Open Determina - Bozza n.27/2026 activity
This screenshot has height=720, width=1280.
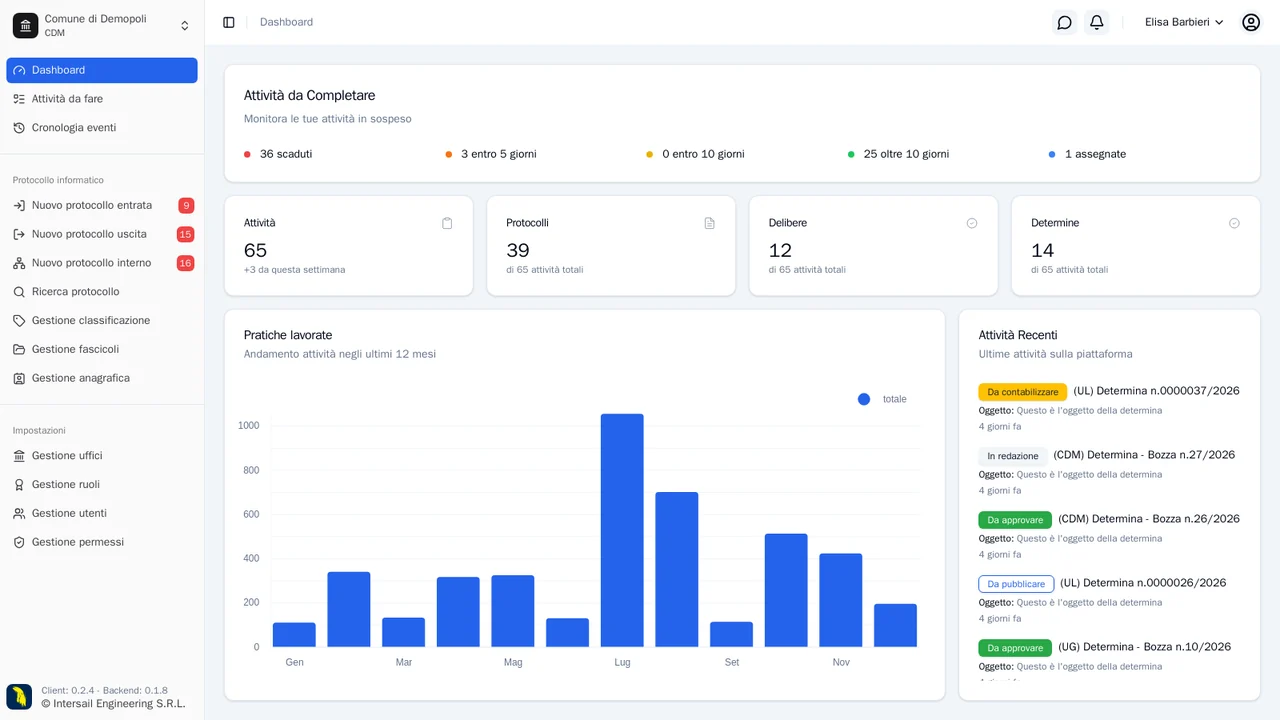pos(1144,455)
